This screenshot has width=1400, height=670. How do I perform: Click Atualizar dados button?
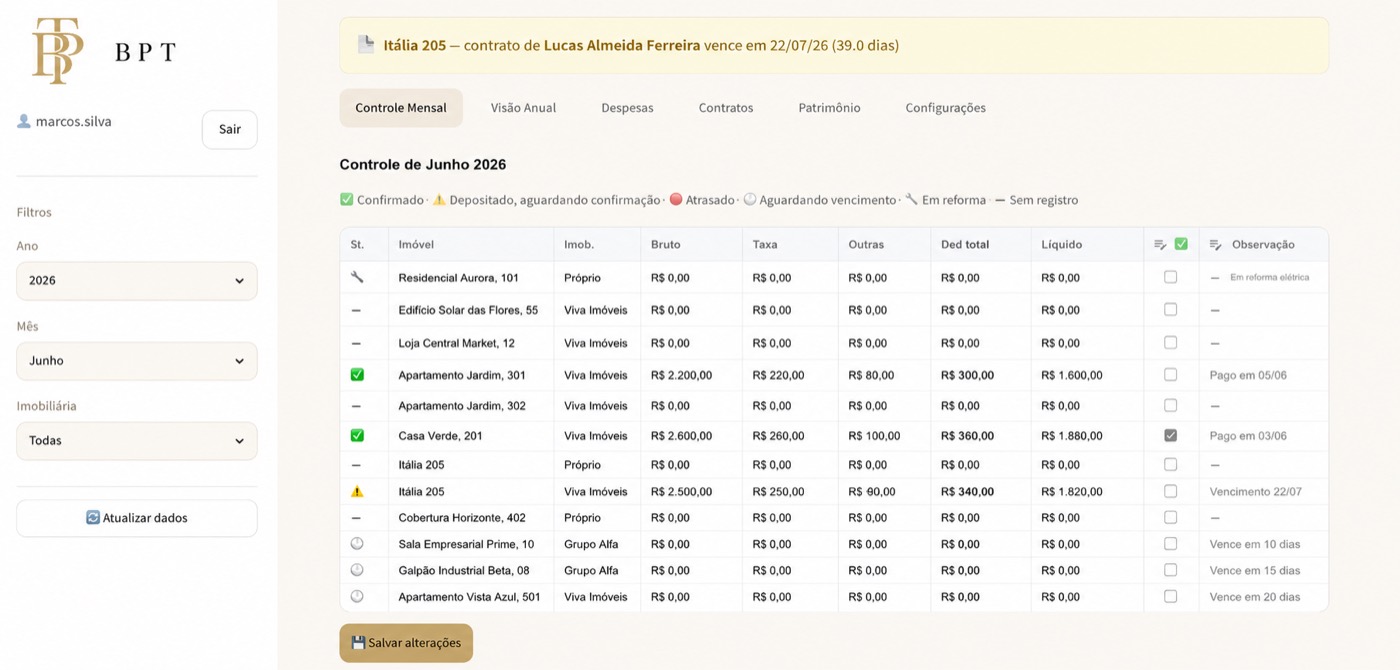pyautogui.click(x=137, y=518)
